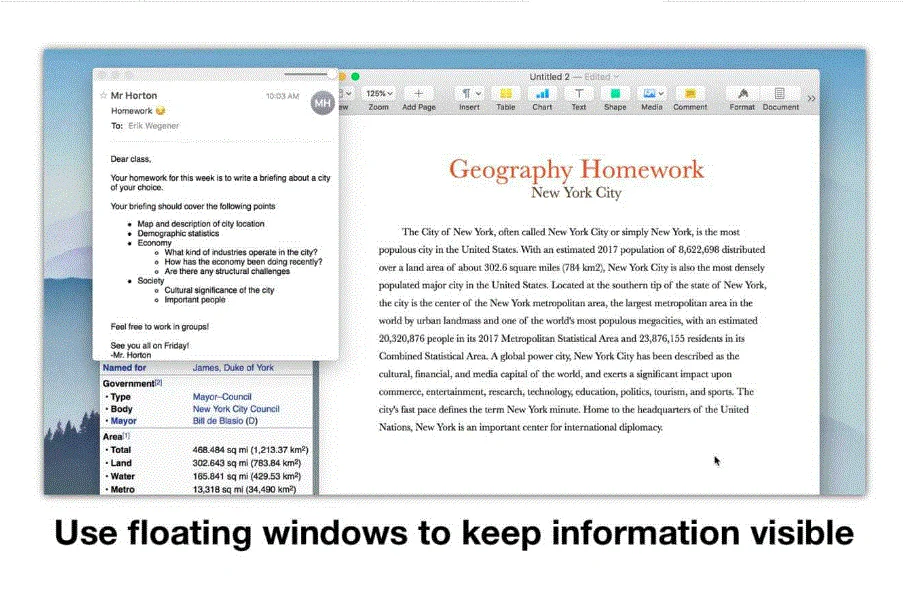Follow the James, Duke of York link
The width and height of the screenshot is (903, 593).
pyautogui.click(x=233, y=367)
